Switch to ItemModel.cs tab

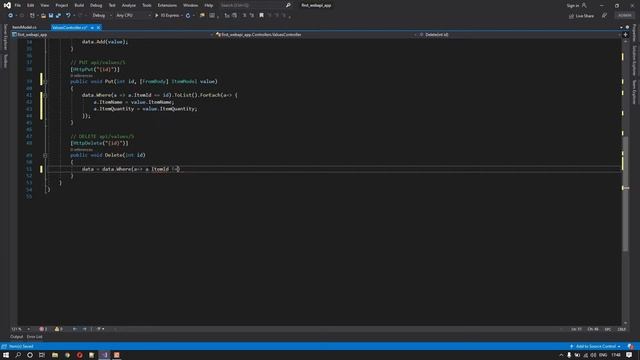24,27
